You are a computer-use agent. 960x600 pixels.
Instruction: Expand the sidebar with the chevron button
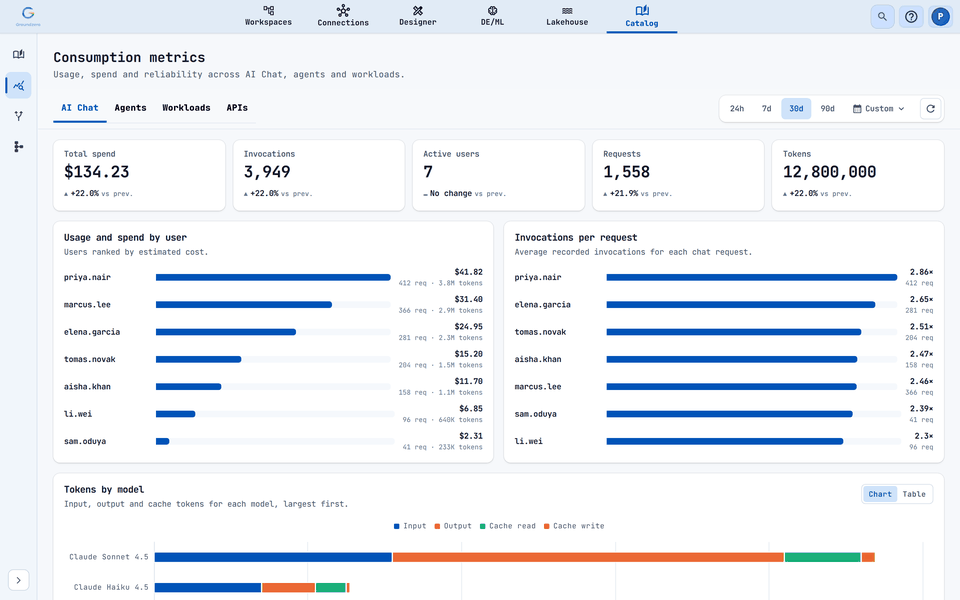point(18,580)
